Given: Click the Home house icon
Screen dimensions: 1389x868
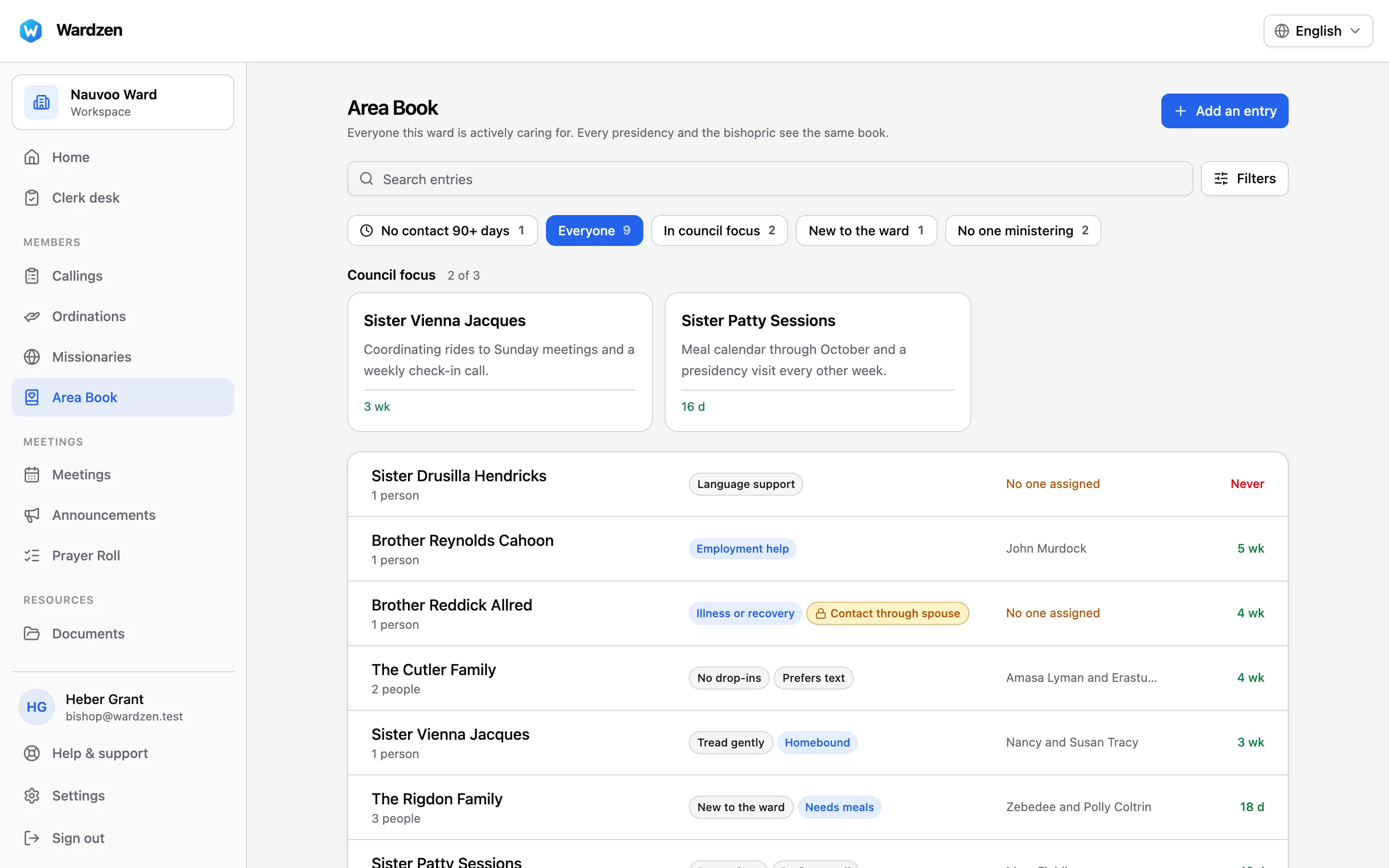Looking at the screenshot, I should pyautogui.click(x=31, y=157).
